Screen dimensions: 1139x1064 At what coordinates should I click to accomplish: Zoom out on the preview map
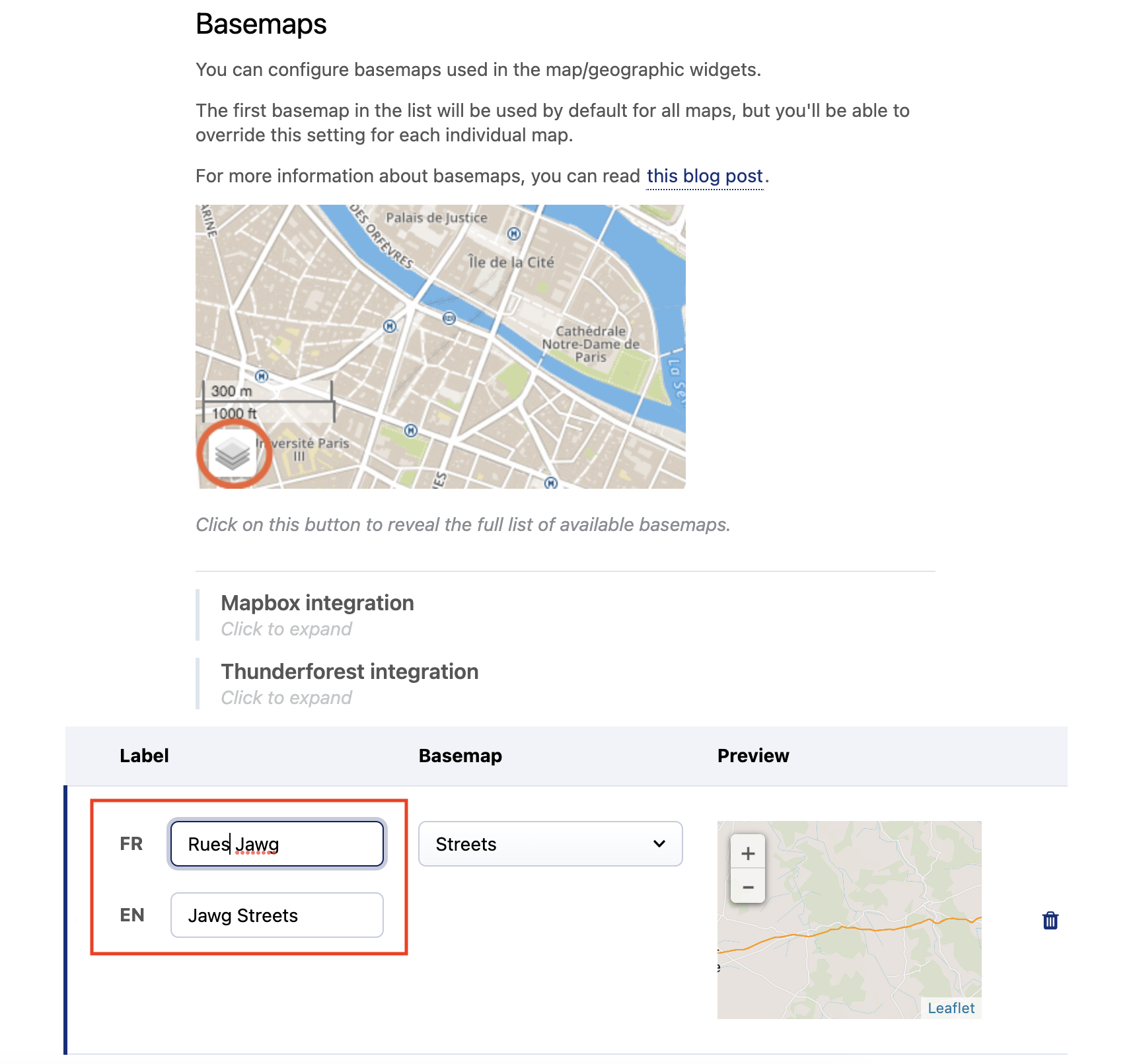pyautogui.click(x=748, y=887)
